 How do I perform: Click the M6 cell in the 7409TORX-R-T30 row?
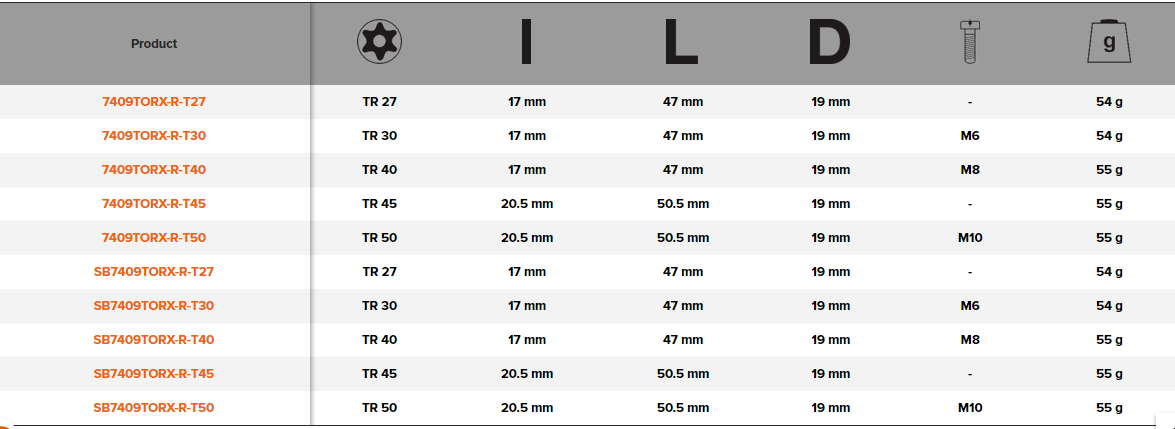click(969, 136)
